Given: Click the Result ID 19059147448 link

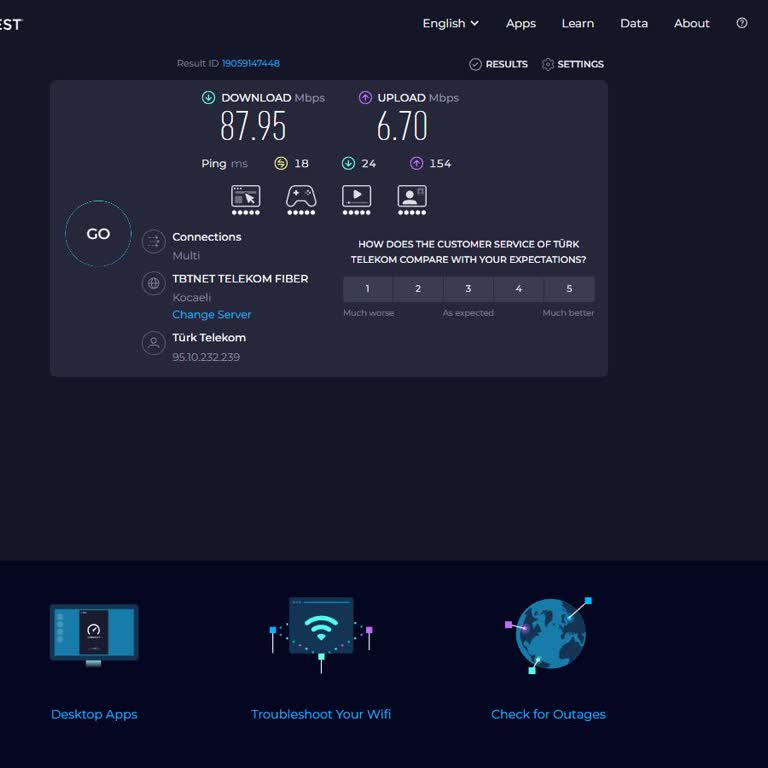Looking at the screenshot, I should click(x=251, y=63).
